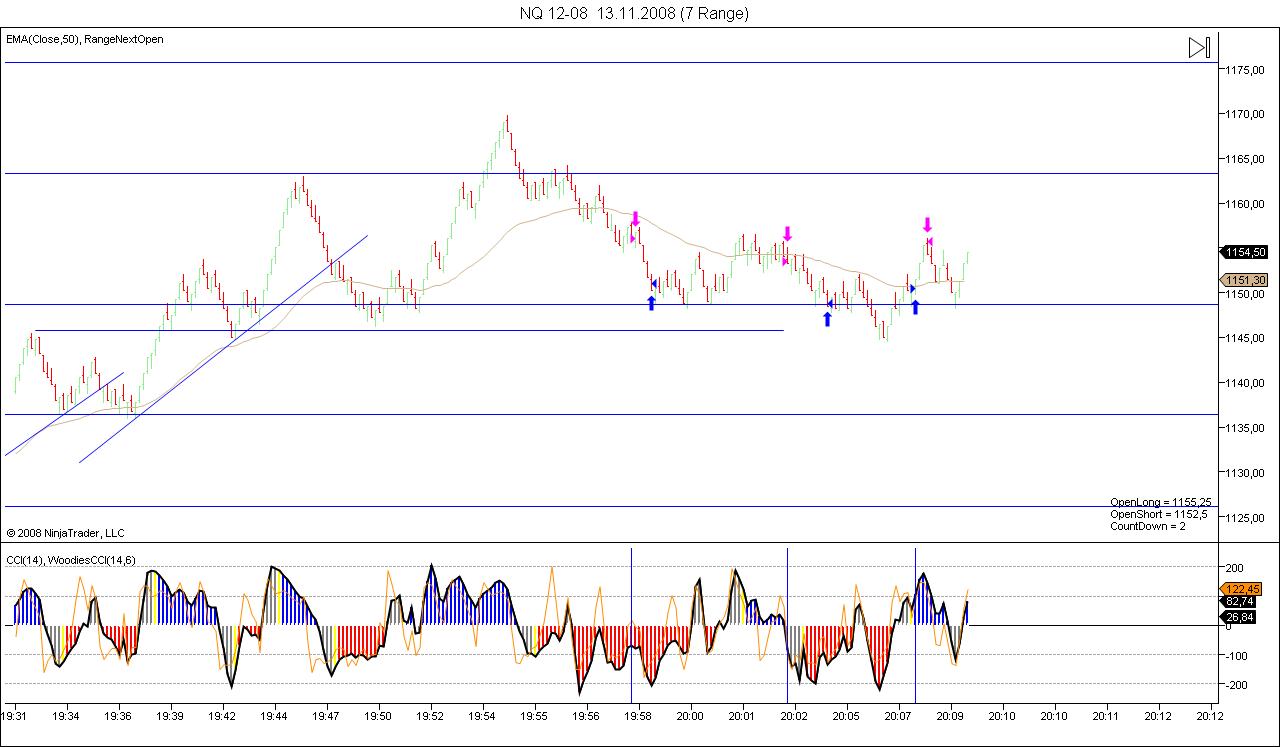Click the tan 1151,30 EMA price marker
Image resolution: width=1280 pixels, height=747 pixels.
click(x=1245, y=280)
